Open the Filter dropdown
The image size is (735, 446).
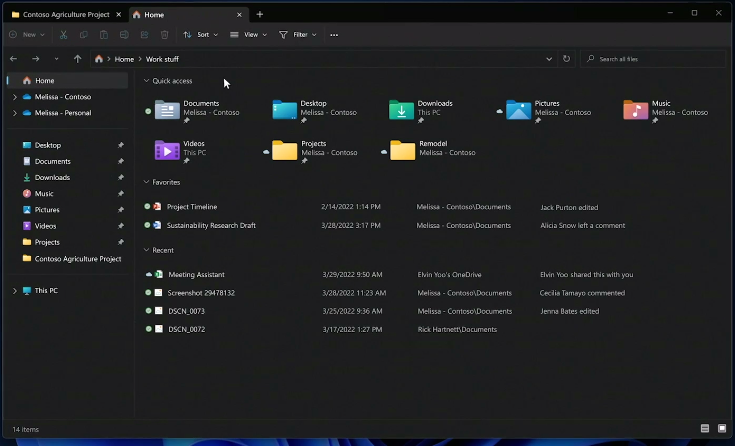(298, 35)
